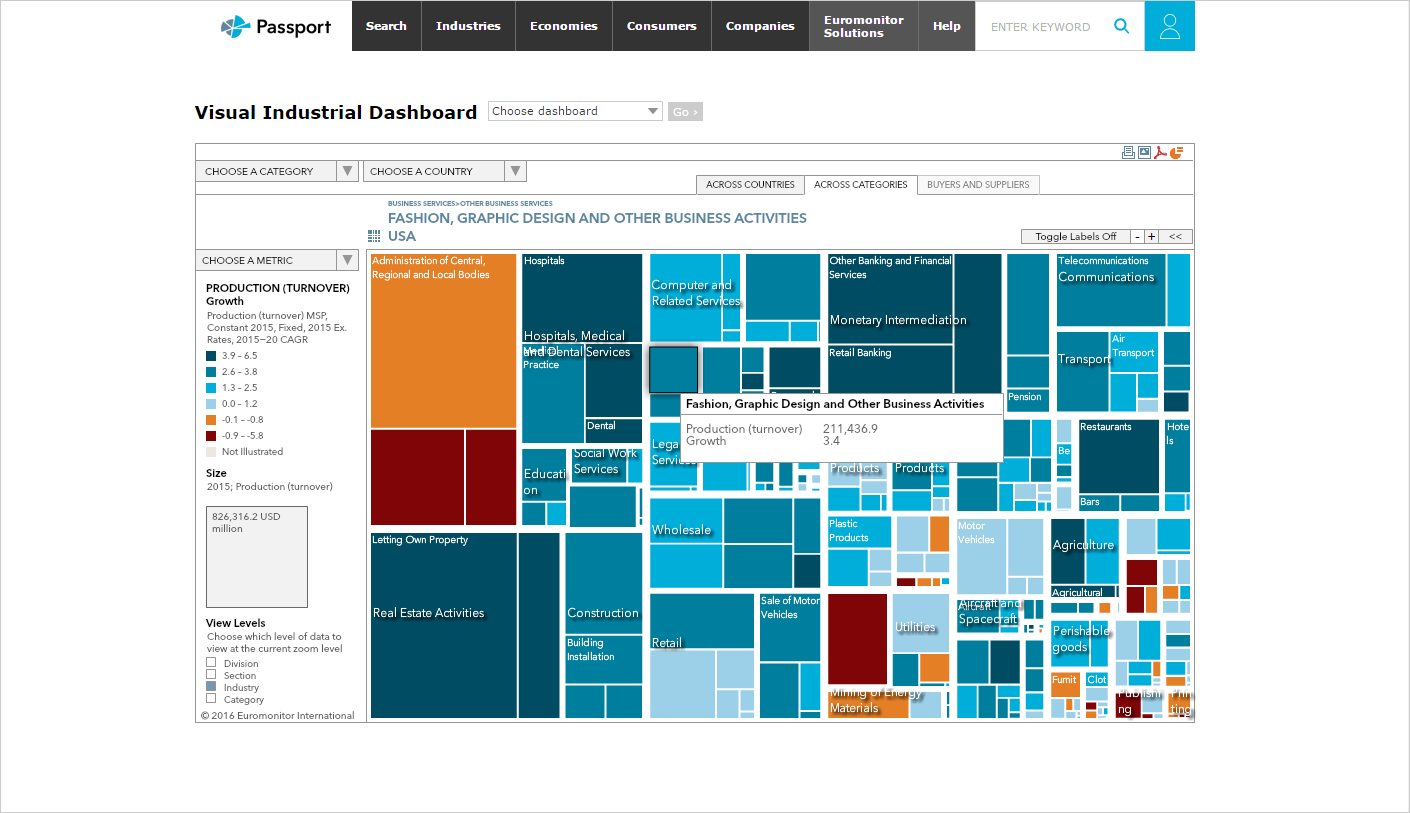1410x813 pixels.
Task: Open the Choose a Category dropdown
Action: (276, 171)
